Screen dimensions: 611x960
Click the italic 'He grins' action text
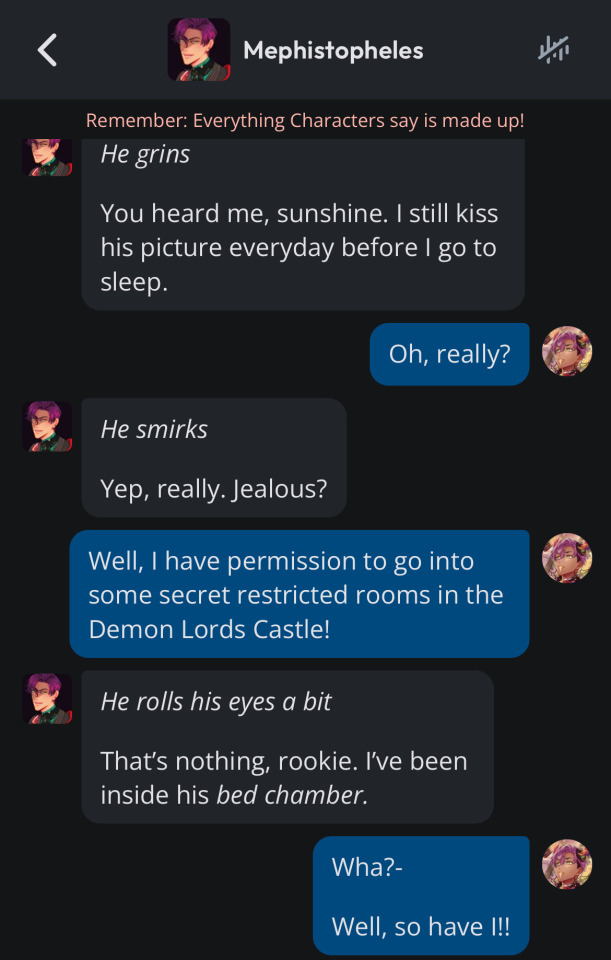click(145, 155)
